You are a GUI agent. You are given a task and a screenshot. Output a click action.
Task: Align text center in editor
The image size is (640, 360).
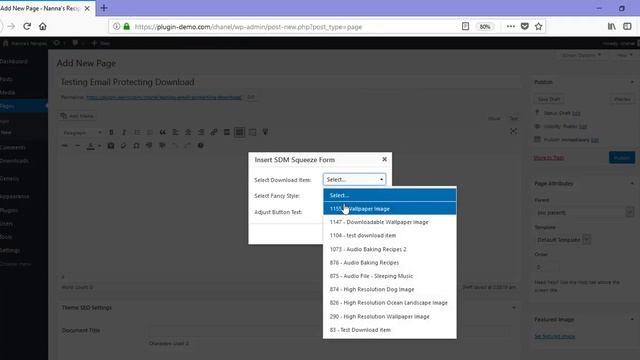pos(188,132)
